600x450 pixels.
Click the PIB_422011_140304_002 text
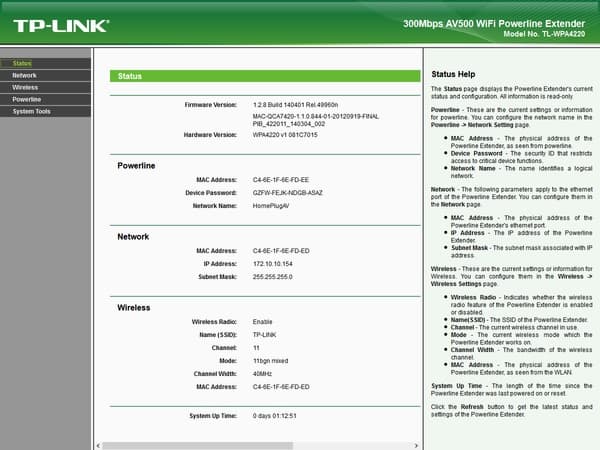click(x=289, y=124)
